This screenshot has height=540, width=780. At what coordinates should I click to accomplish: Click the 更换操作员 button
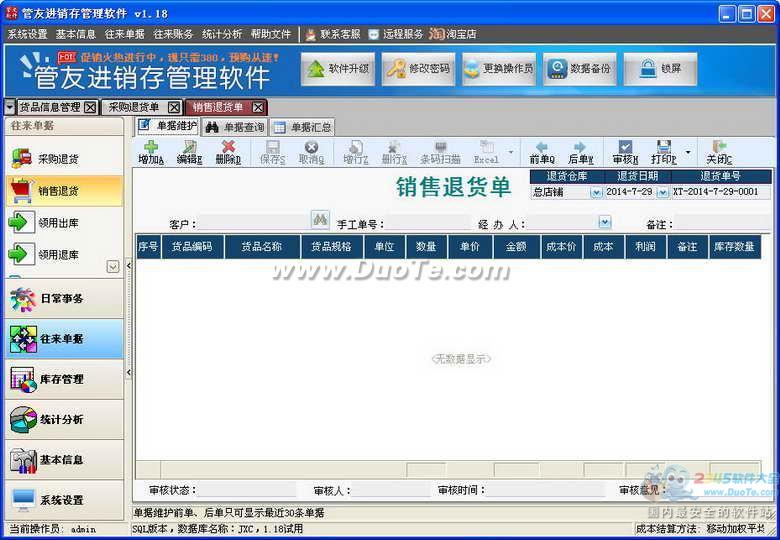tap(499, 69)
